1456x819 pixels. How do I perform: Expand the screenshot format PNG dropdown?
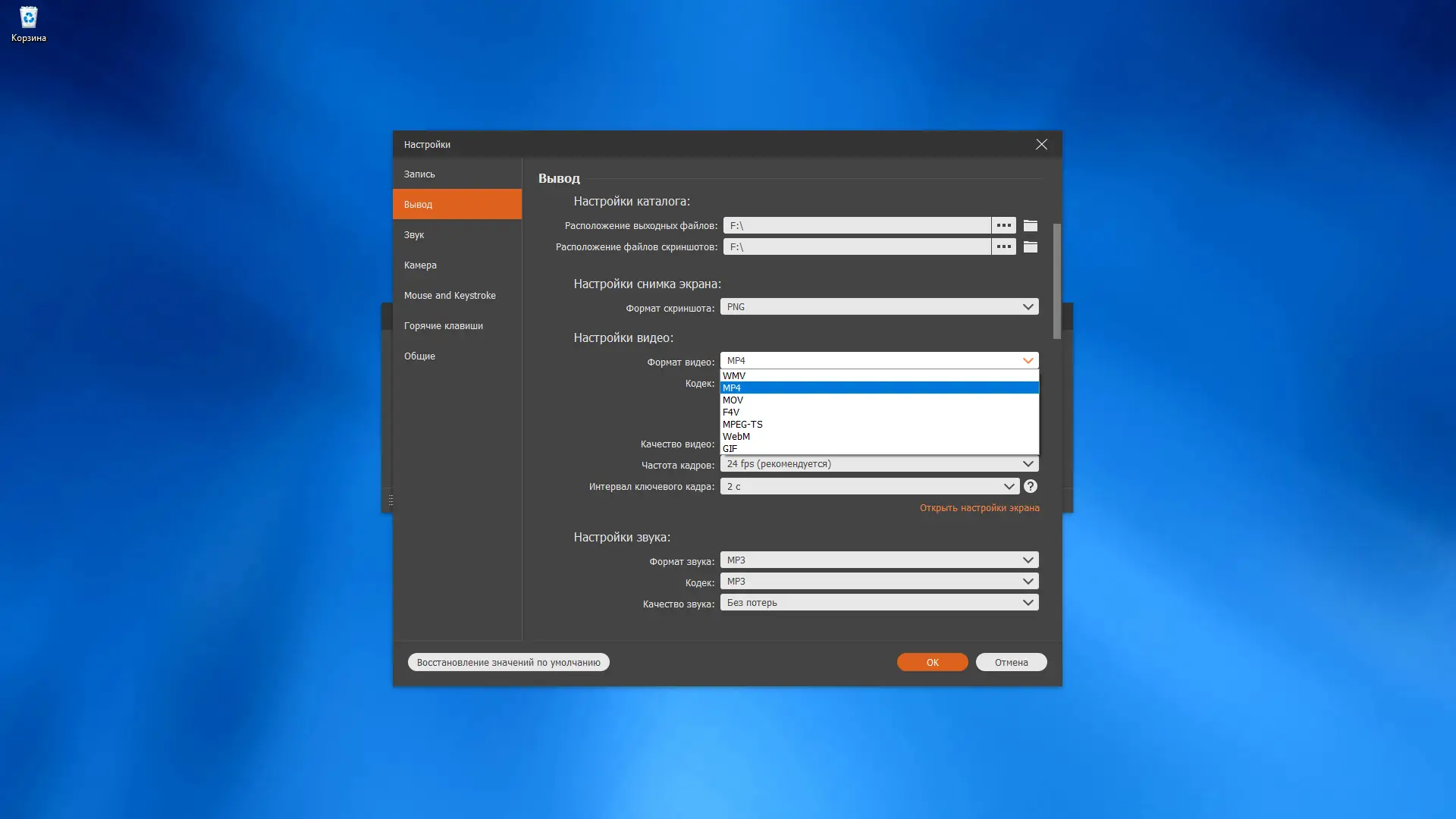click(x=879, y=307)
